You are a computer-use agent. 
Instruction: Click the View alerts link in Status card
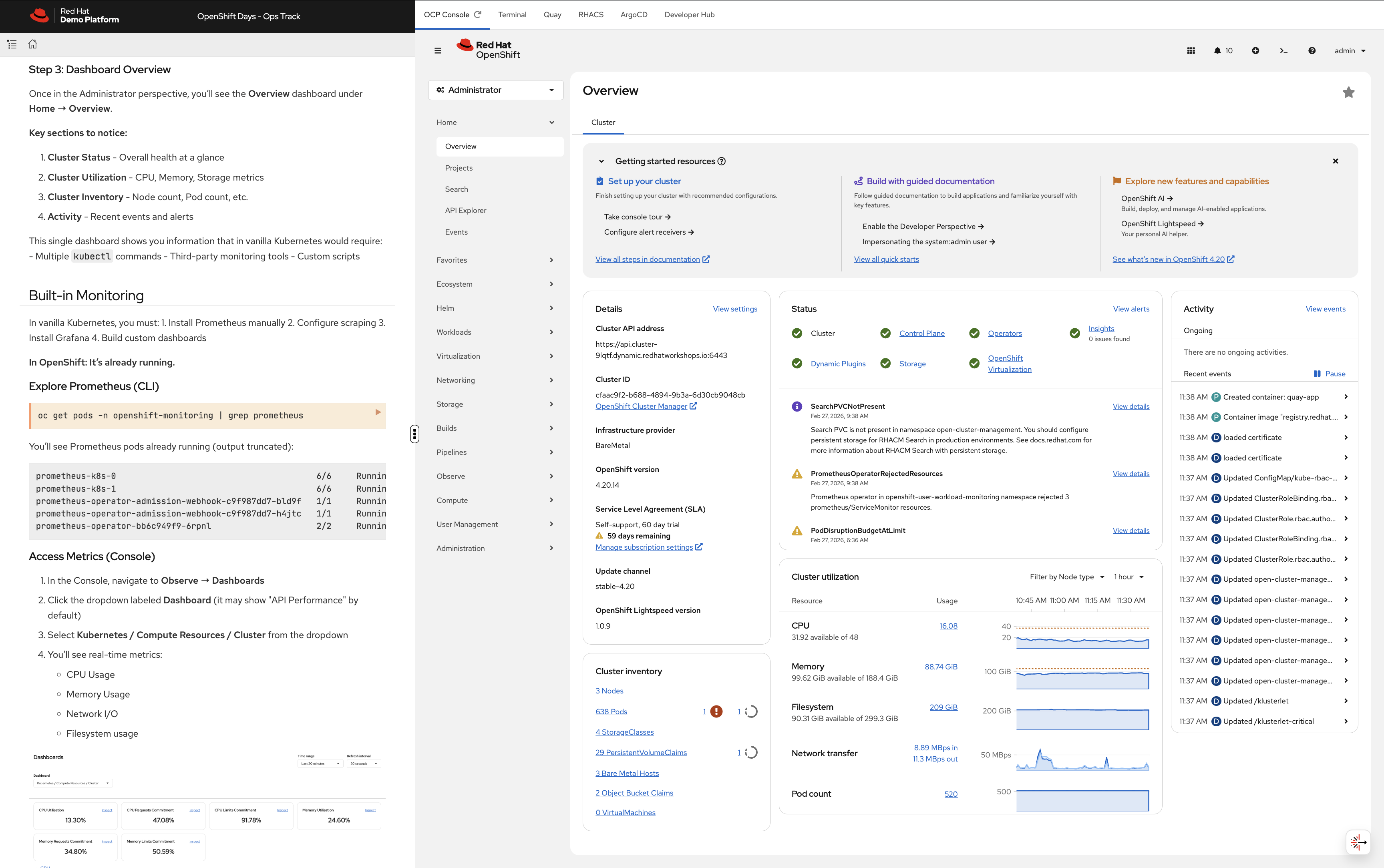(1131, 308)
